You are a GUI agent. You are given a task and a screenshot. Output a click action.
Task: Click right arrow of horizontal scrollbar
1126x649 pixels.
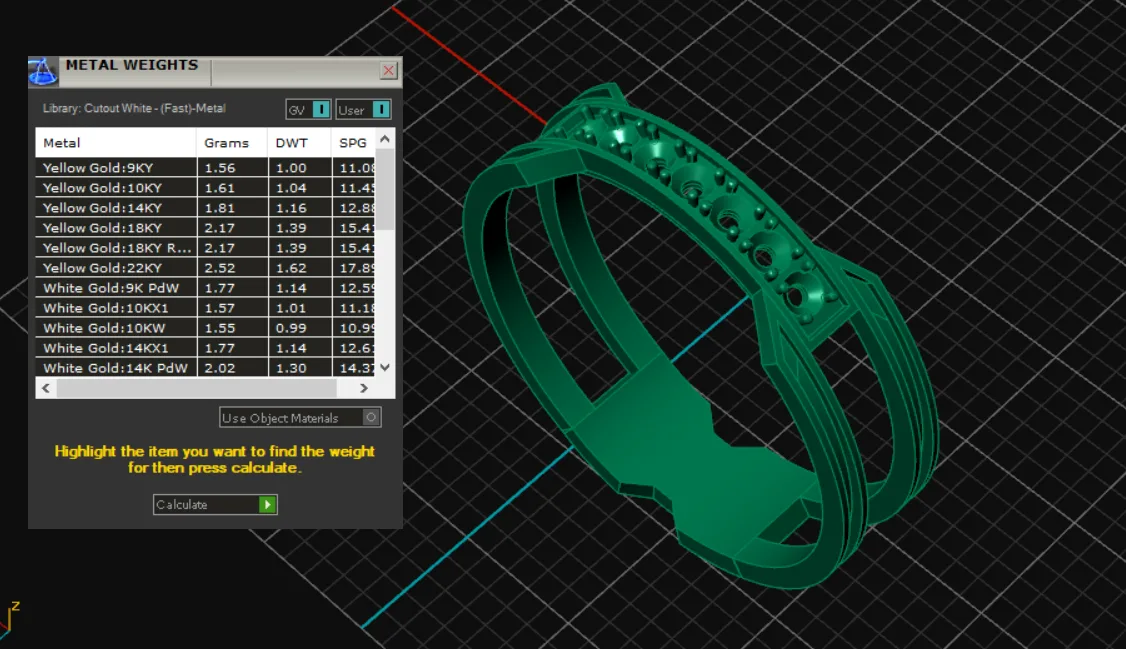[x=363, y=388]
